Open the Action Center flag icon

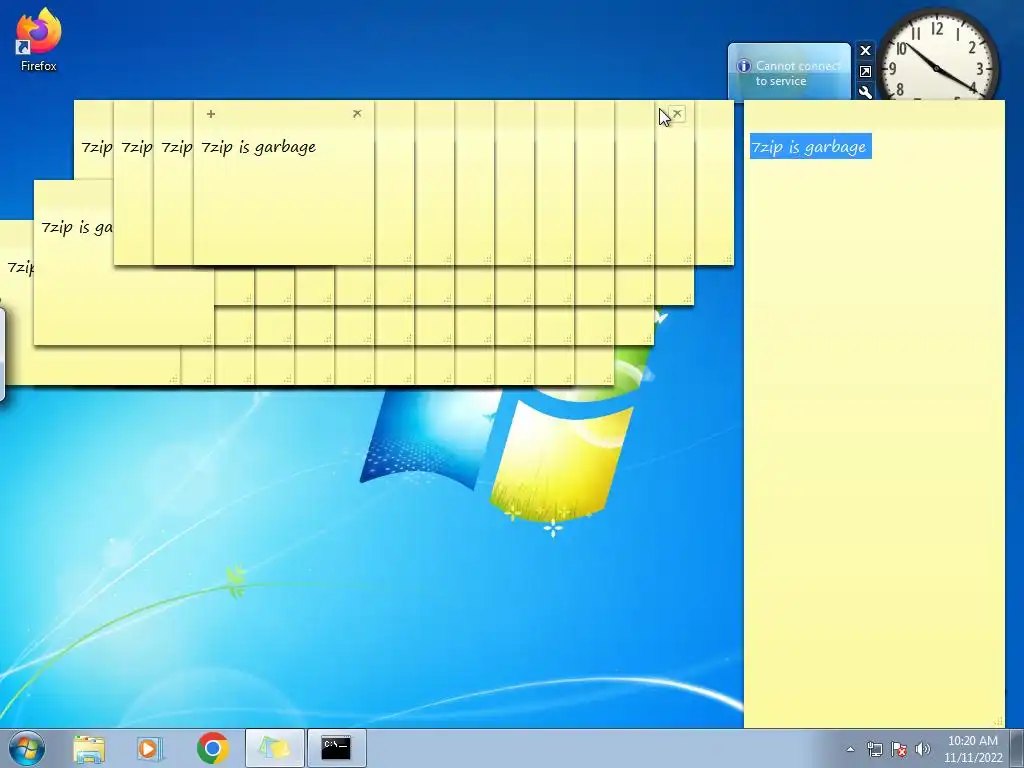point(899,749)
